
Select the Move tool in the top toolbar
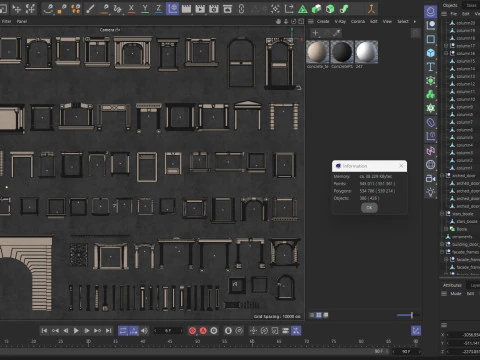click(x=16, y=9)
